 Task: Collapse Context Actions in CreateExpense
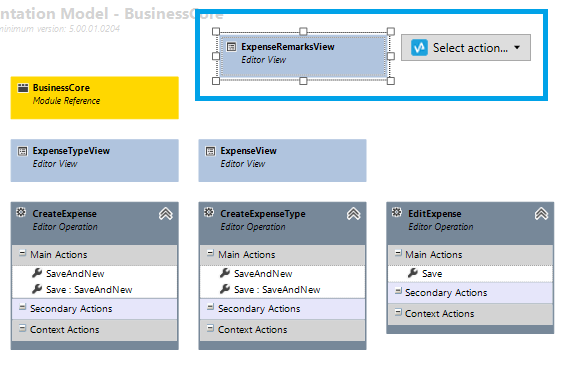tap(23, 329)
